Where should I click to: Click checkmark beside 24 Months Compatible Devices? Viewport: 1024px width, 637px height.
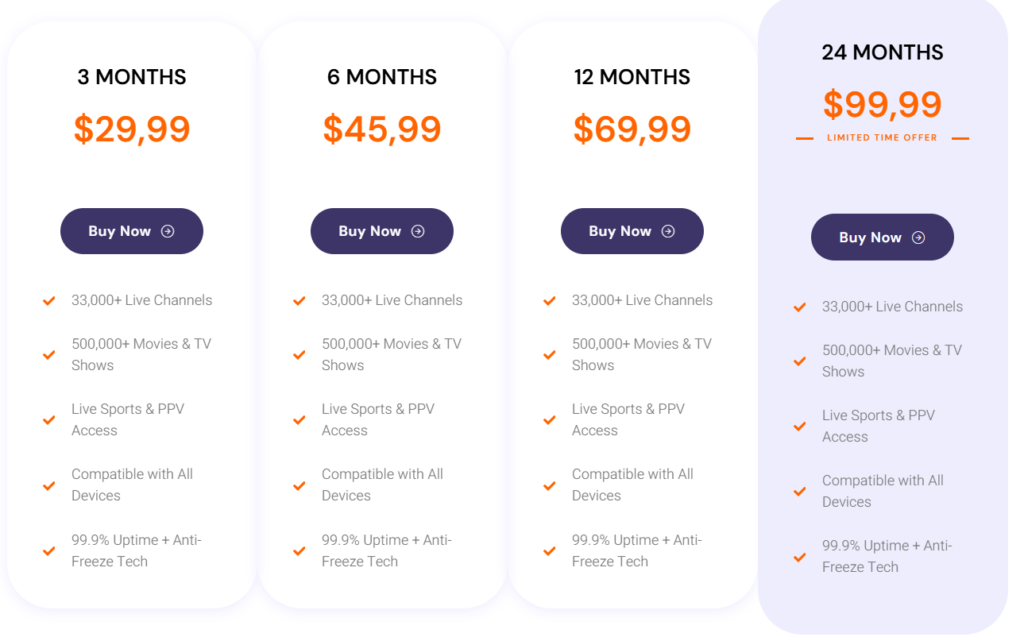pyautogui.click(x=800, y=491)
